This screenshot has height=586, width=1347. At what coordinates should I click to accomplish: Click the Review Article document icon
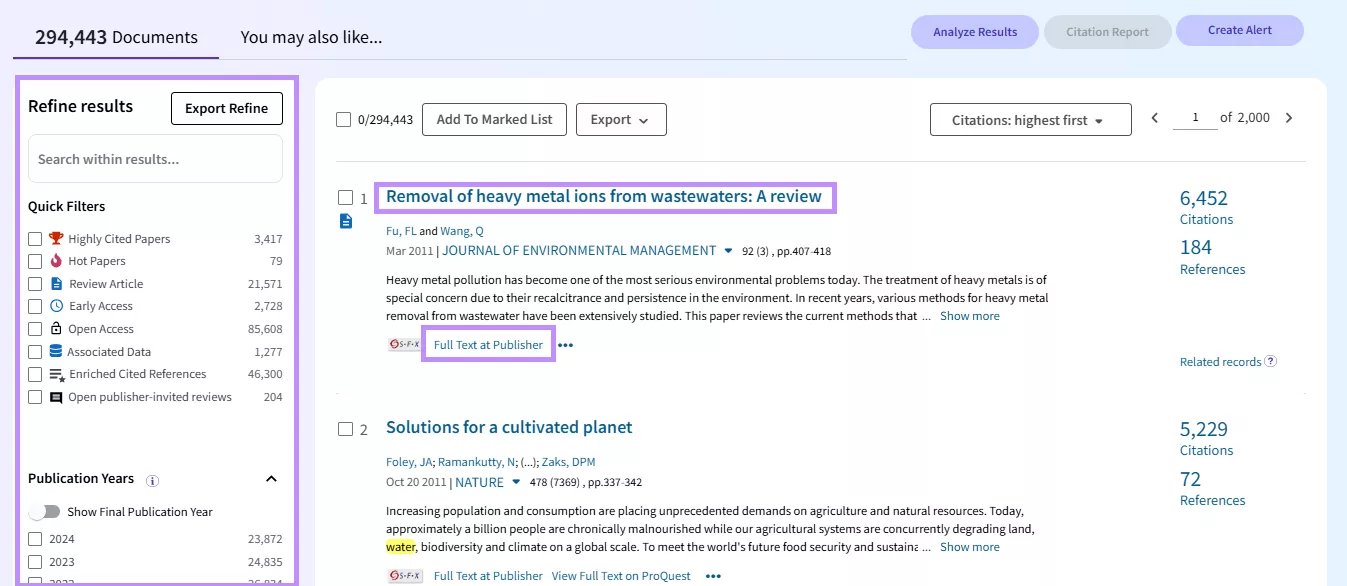point(56,283)
